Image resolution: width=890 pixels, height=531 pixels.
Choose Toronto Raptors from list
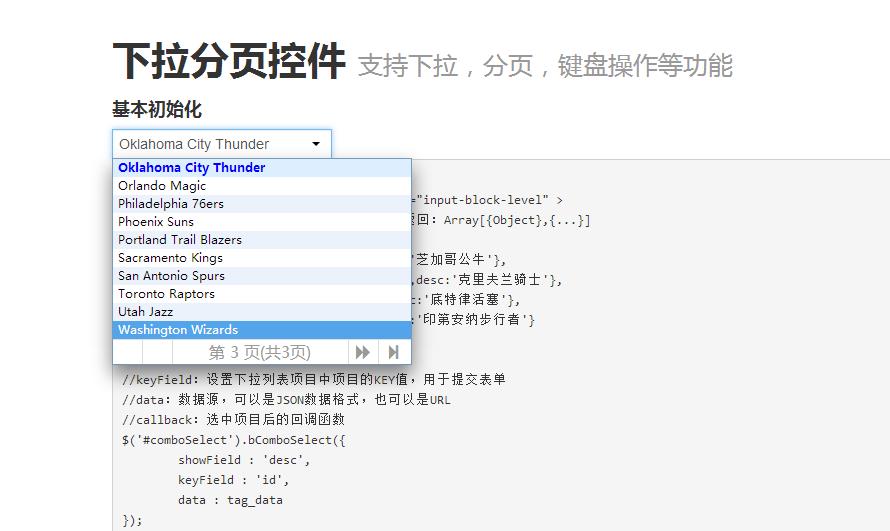[262, 294]
